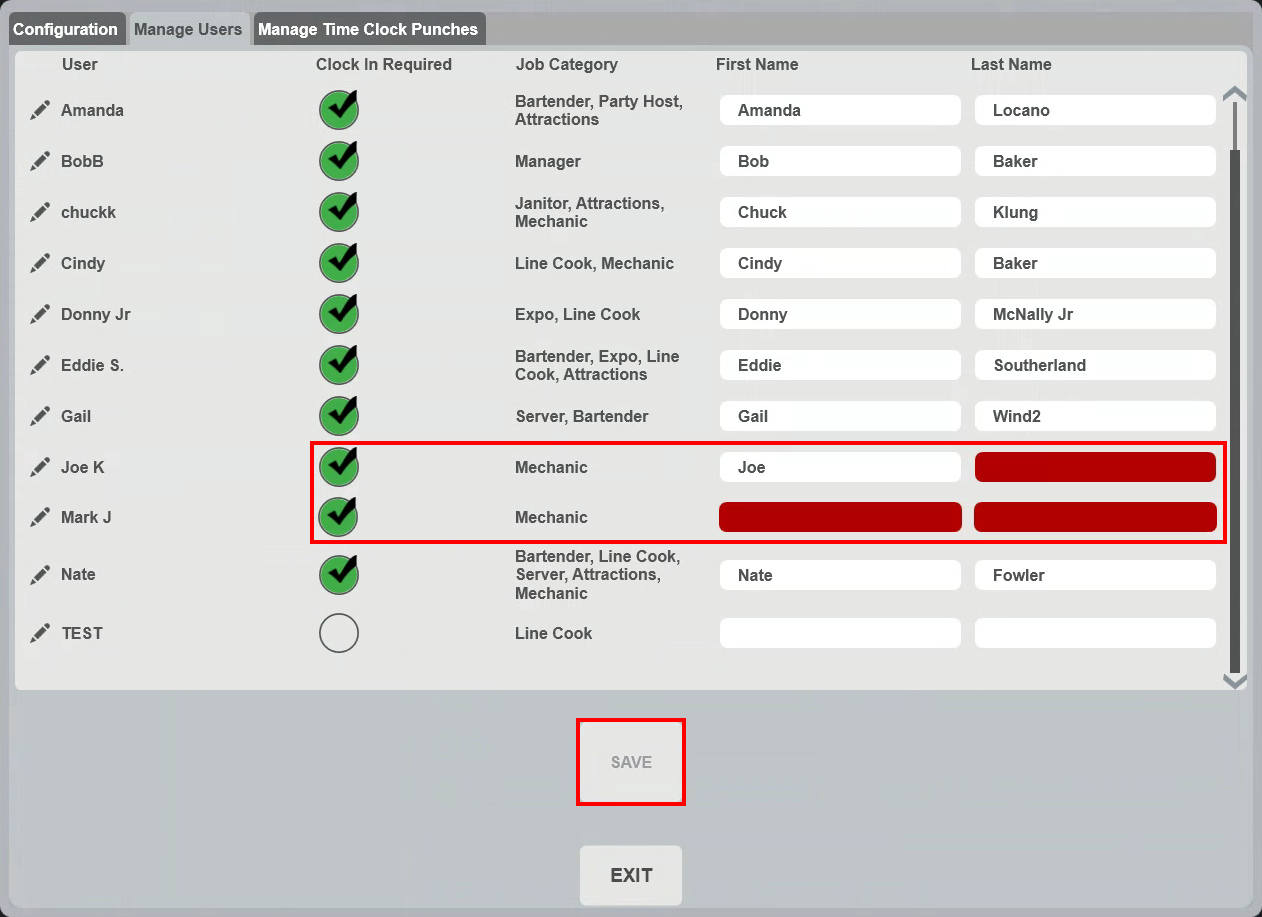Click the "Job Category" column header

pyautogui.click(x=567, y=64)
